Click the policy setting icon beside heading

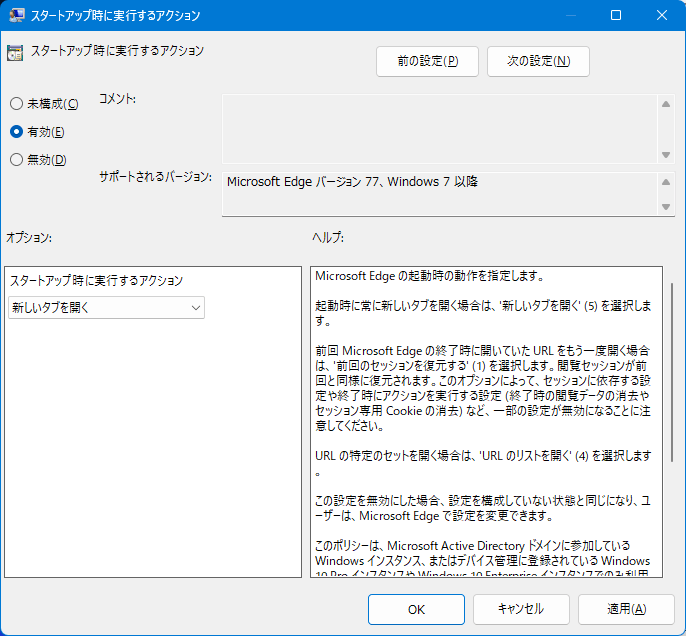[15, 53]
